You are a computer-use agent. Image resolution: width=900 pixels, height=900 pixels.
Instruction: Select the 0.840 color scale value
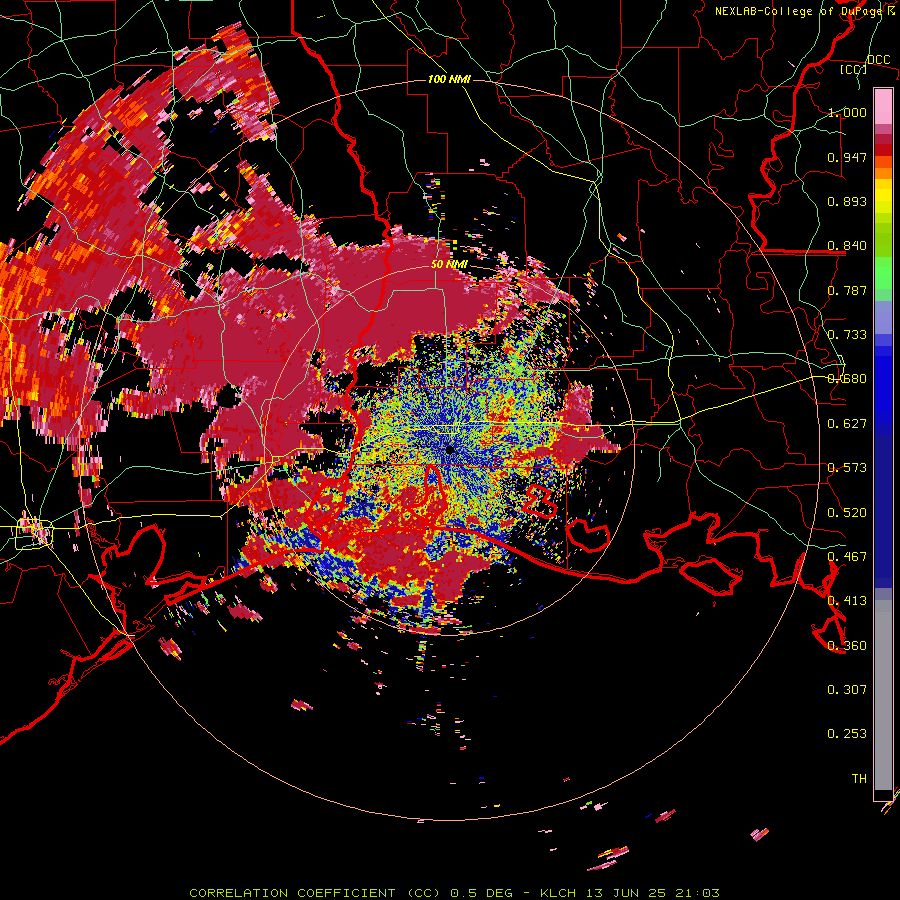point(847,246)
